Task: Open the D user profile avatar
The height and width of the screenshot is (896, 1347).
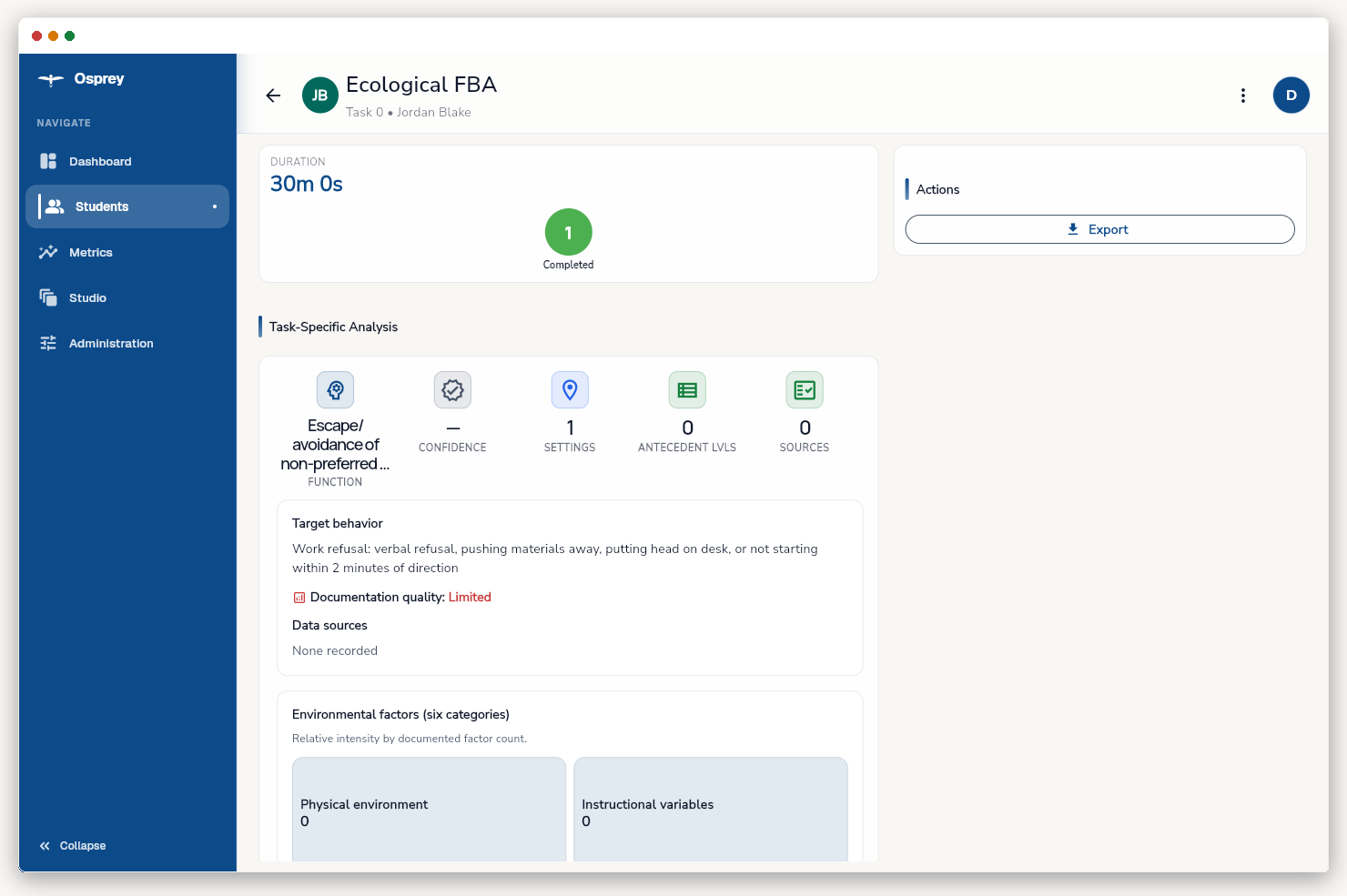Action: point(1291,96)
